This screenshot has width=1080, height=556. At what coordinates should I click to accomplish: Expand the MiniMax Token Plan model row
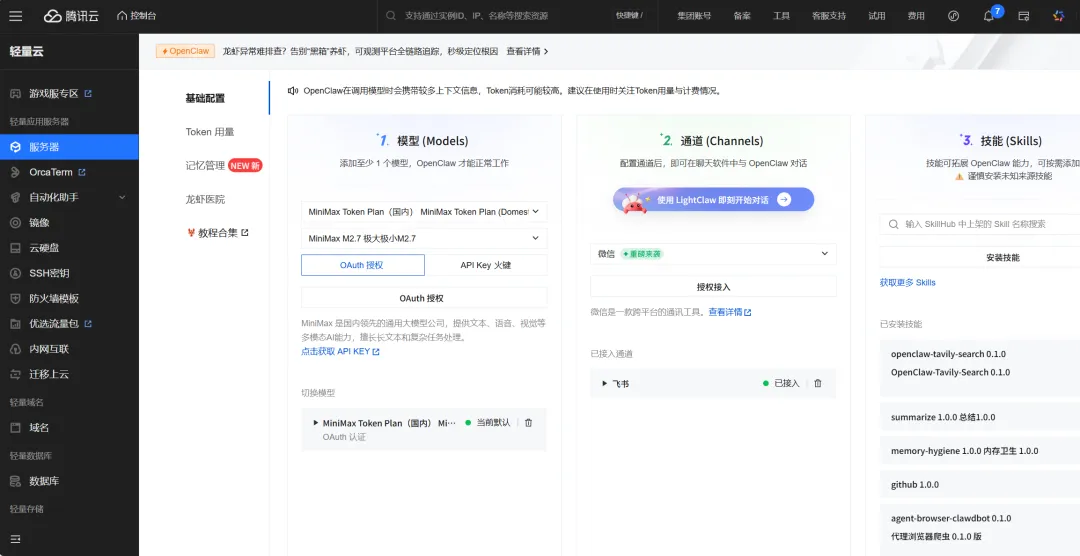316,423
